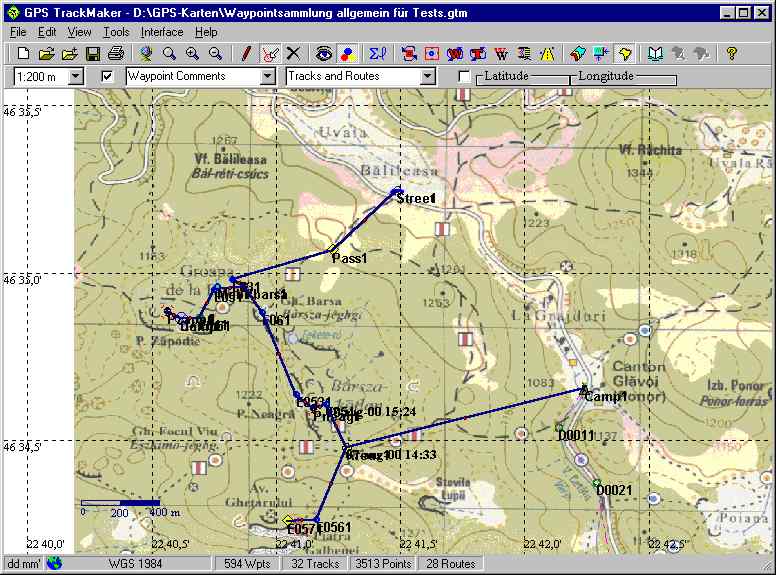
Task: Click the text lines list icon
Action: [x=524, y=53]
